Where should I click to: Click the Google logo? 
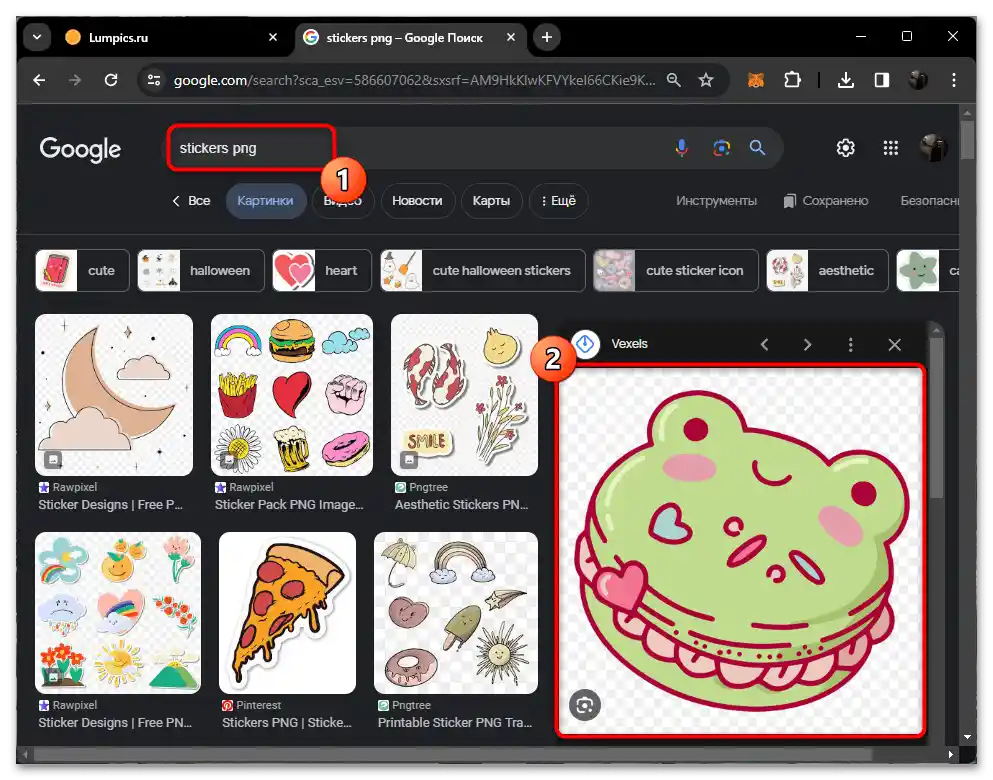pos(80,149)
